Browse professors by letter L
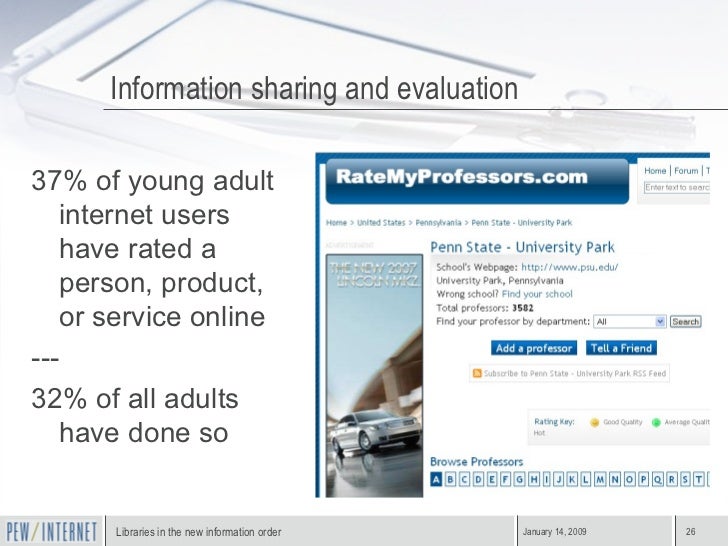Image resolution: width=728 pixels, height=546 pixels. (x=585, y=480)
